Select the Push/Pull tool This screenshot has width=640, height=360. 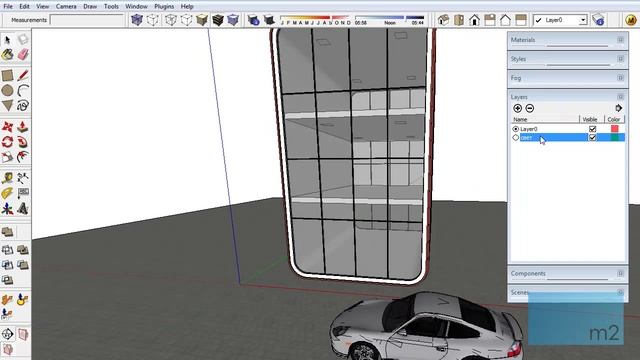pos(23,127)
